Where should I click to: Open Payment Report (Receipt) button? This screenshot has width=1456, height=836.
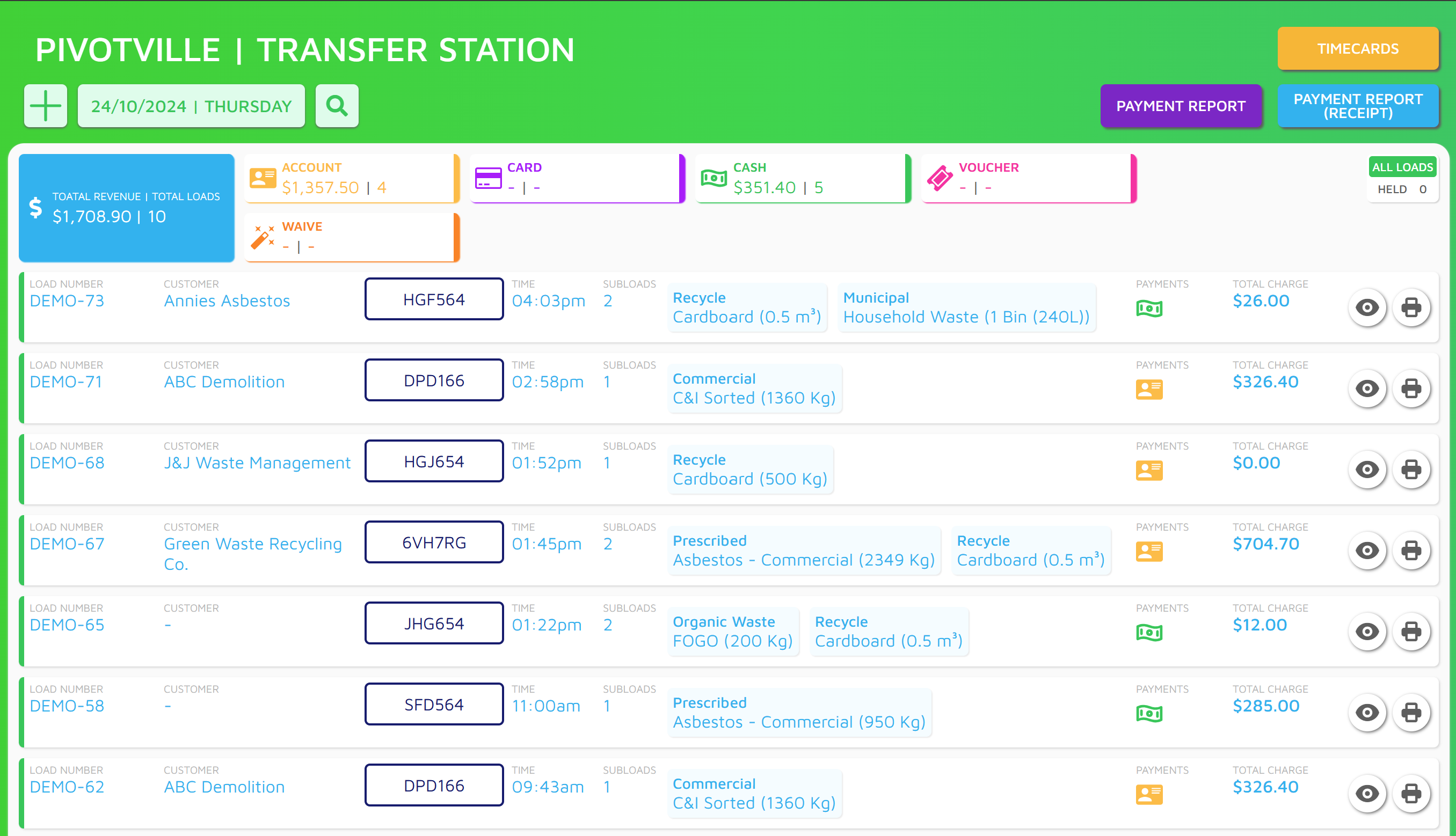tap(1357, 106)
